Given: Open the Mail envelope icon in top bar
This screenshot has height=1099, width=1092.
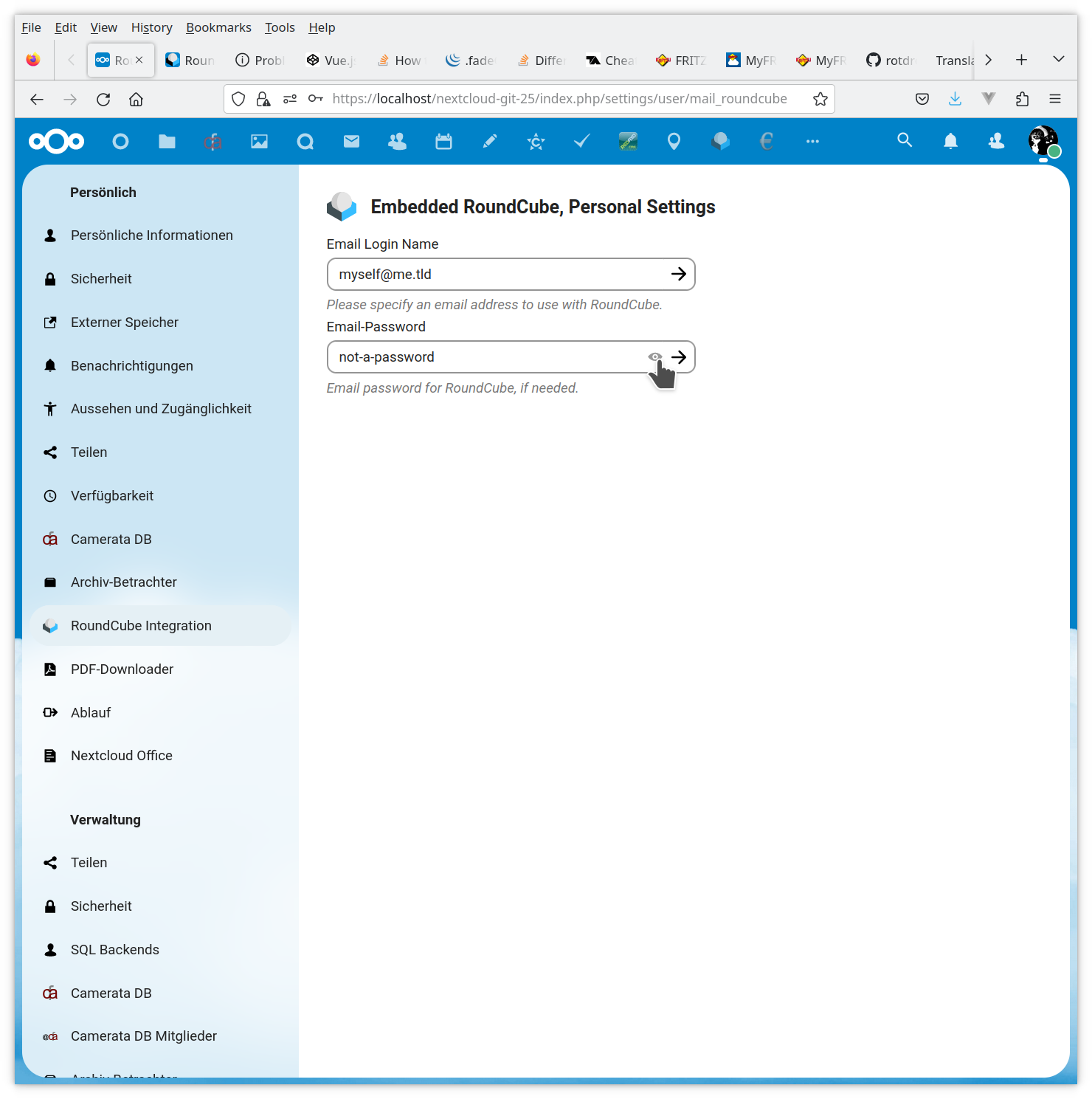Looking at the screenshot, I should pos(351,141).
